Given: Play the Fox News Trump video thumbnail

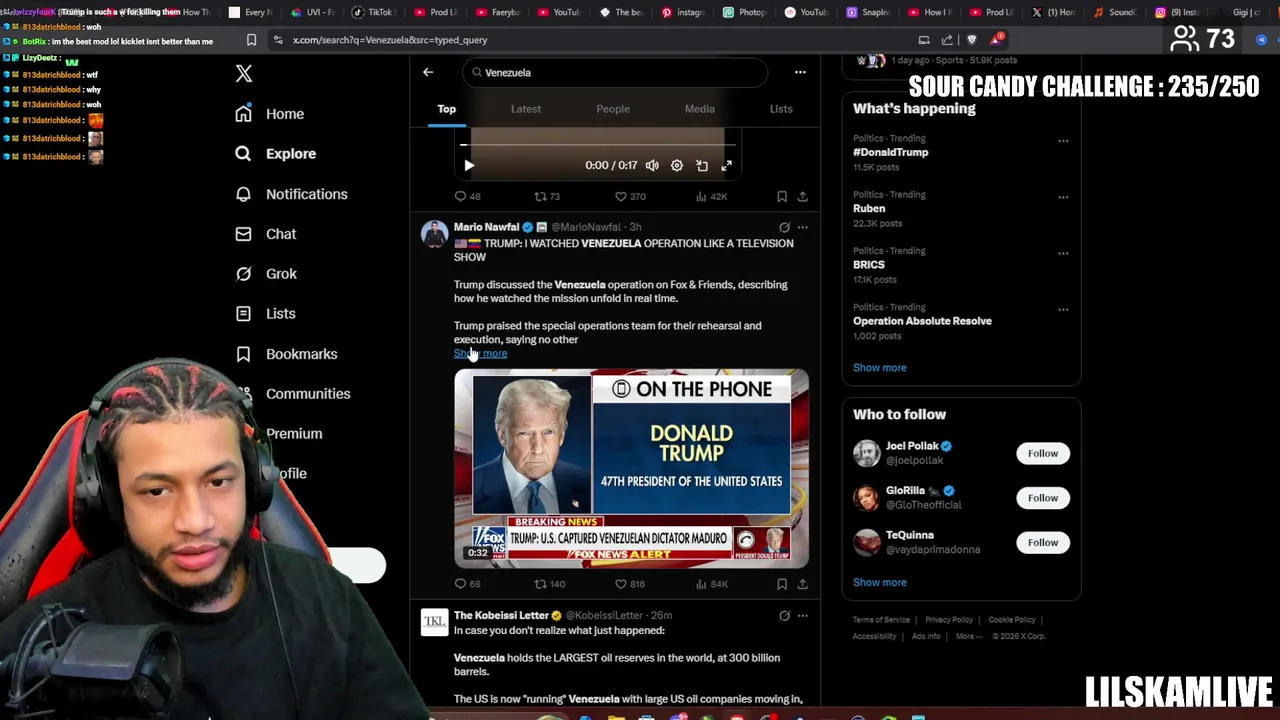Looking at the screenshot, I should coord(631,468).
